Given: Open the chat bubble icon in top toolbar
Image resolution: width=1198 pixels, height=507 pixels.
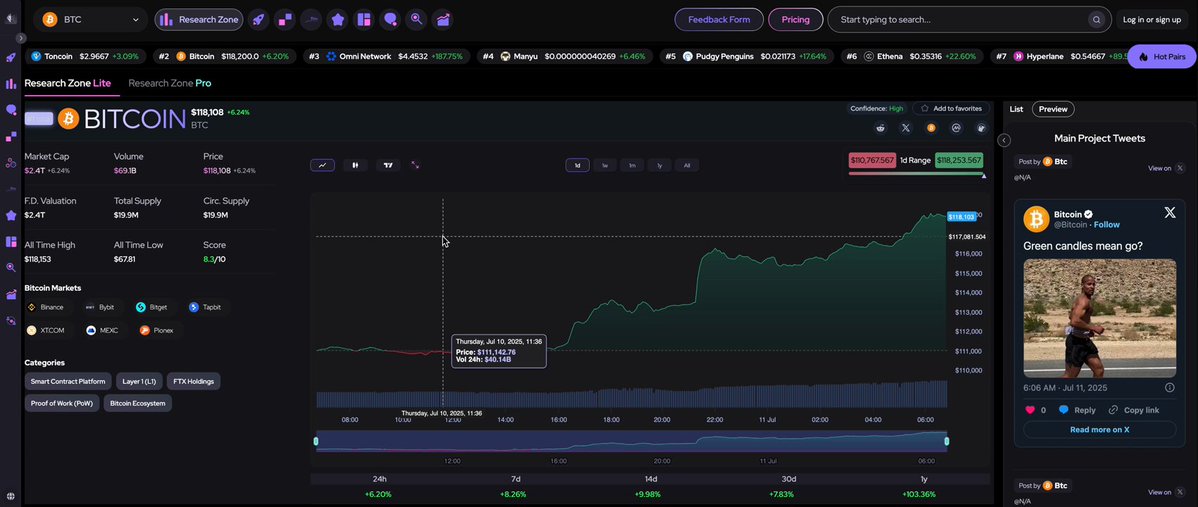Looking at the screenshot, I should 390,19.
